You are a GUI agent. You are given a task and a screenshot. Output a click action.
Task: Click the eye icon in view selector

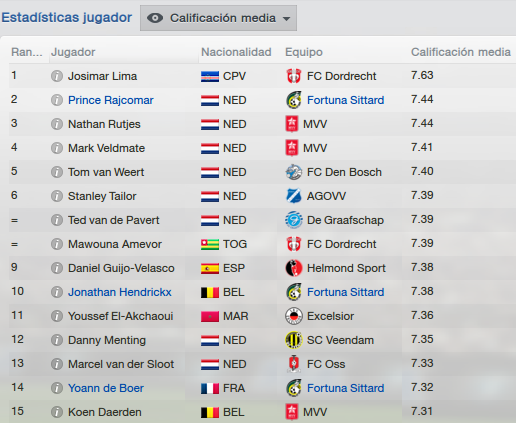pyautogui.click(x=155, y=18)
